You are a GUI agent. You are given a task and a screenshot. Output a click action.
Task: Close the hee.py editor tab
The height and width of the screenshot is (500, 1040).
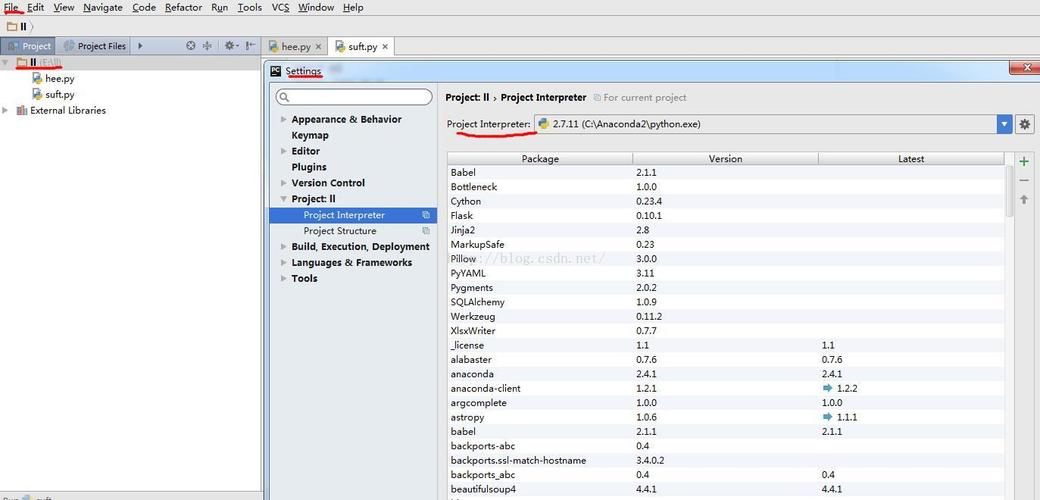tap(318, 47)
